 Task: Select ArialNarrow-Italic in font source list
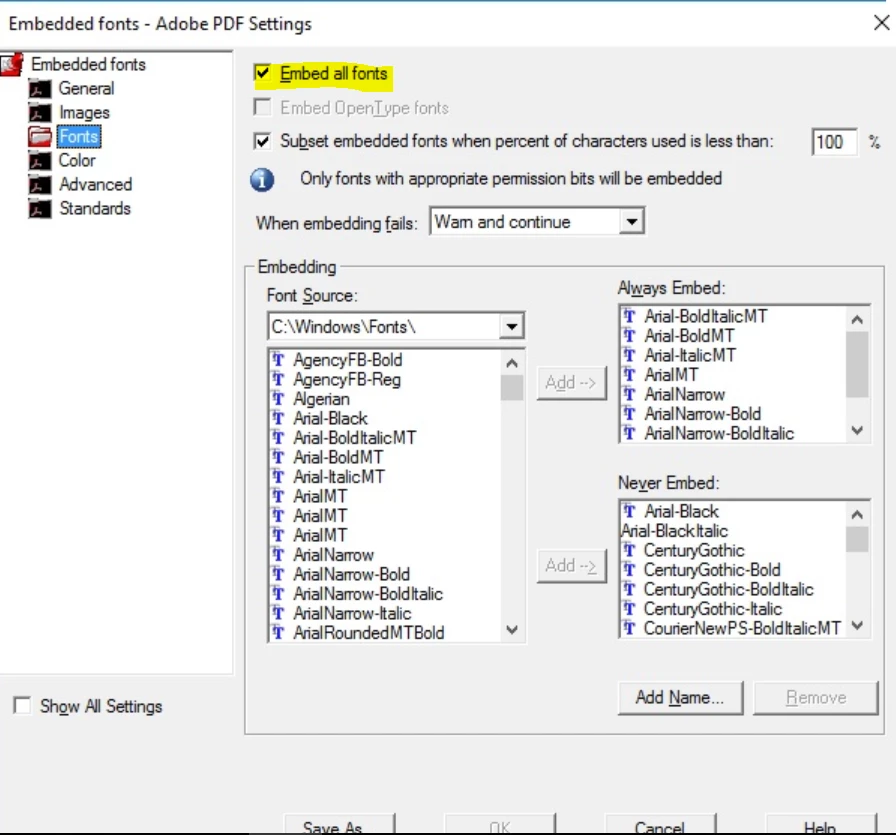point(352,613)
